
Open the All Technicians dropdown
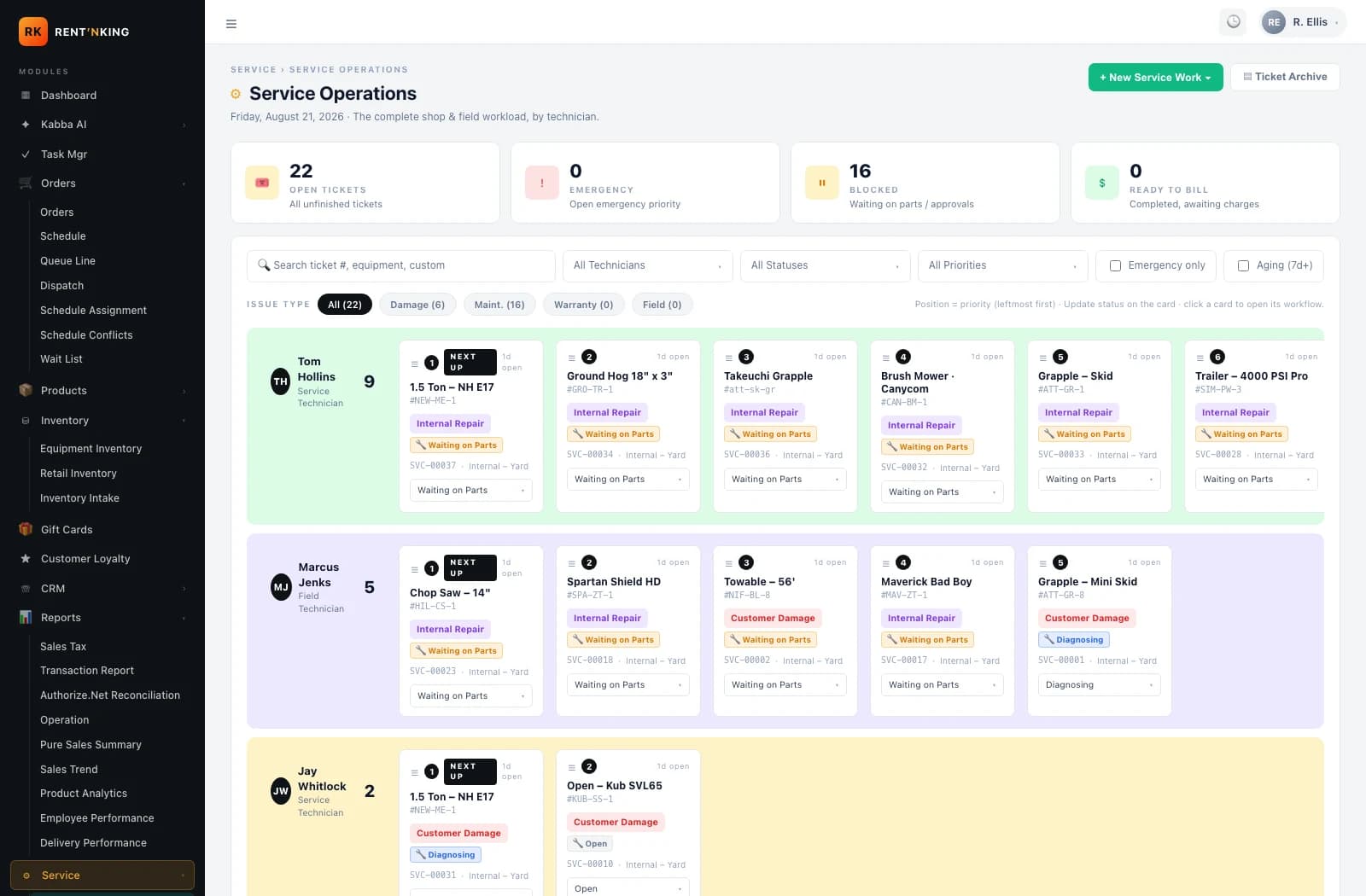(x=648, y=265)
